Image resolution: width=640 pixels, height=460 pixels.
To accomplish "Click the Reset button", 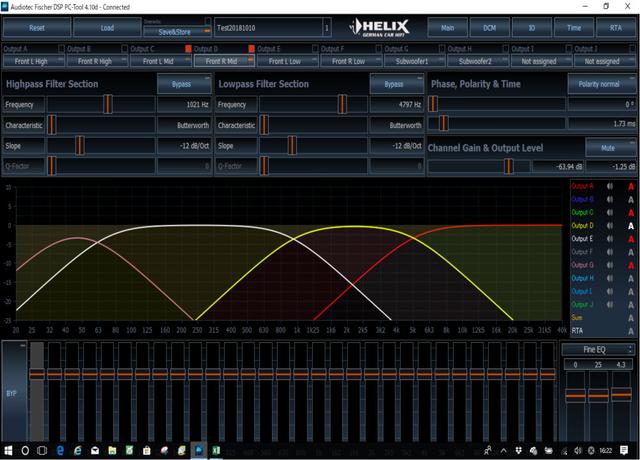I will (x=37, y=28).
